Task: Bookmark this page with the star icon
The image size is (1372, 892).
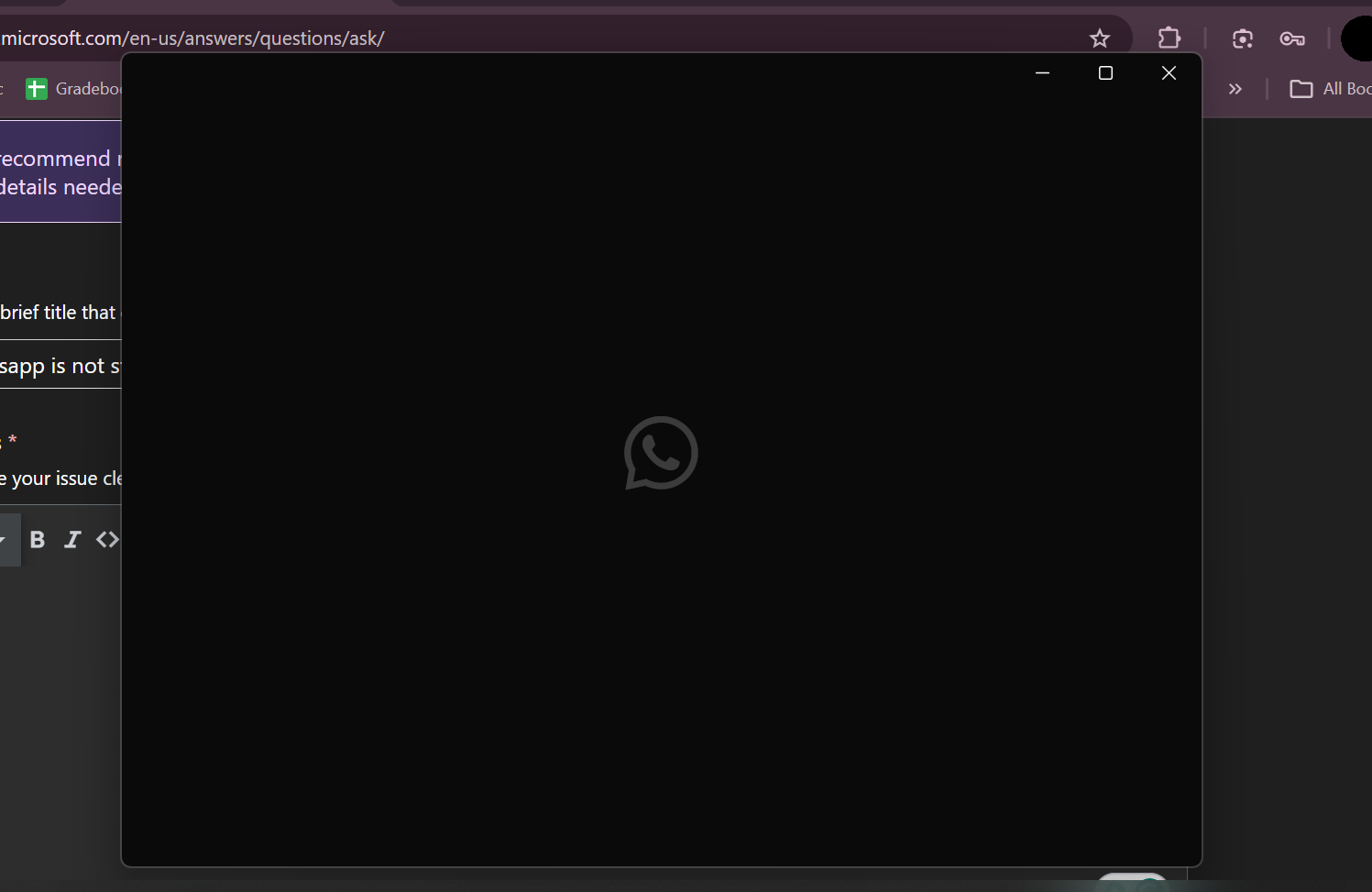Action: [x=1100, y=39]
